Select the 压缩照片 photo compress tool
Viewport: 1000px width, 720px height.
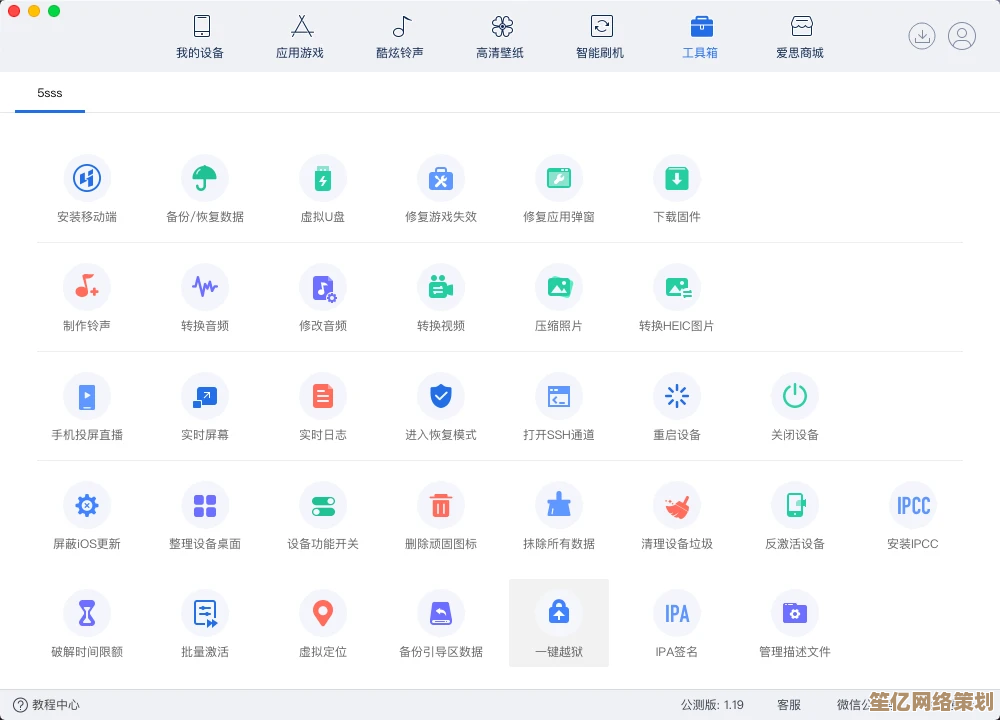click(x=559, y=288)
